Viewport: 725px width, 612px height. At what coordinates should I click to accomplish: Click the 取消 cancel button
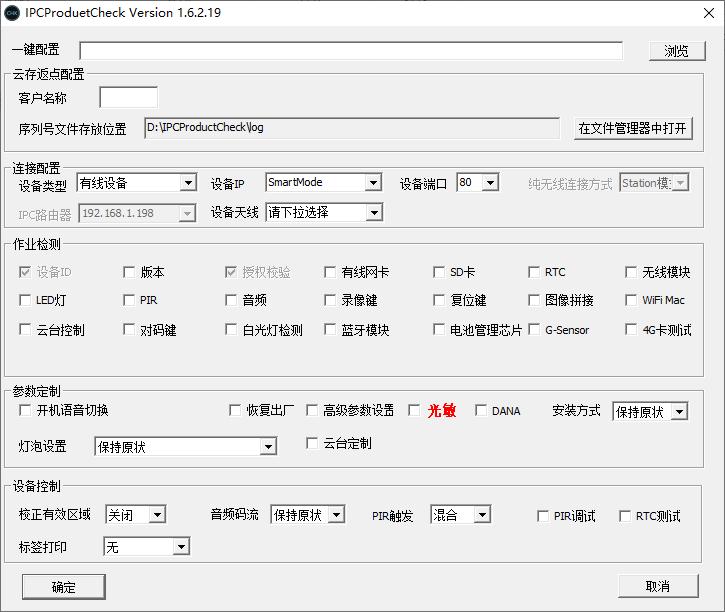click(657, 586)
